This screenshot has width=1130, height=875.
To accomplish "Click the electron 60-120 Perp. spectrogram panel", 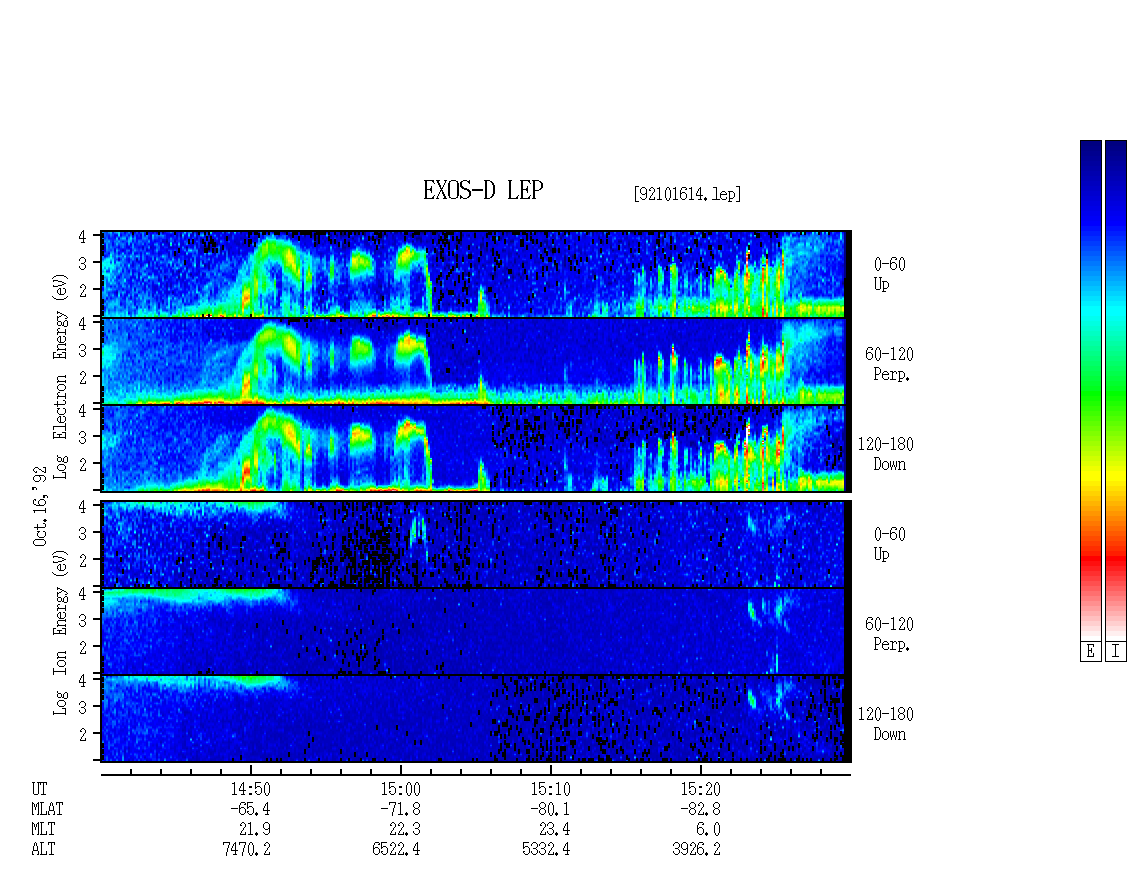I will click(x=474, y=361).
